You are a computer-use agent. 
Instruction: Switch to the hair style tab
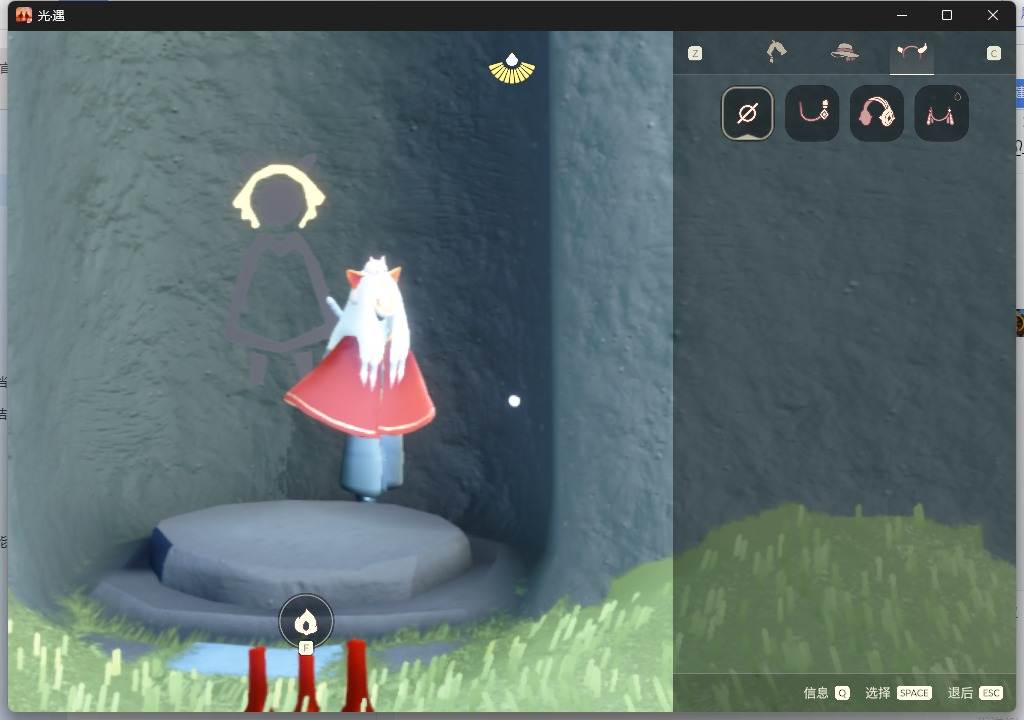(776, 52)
